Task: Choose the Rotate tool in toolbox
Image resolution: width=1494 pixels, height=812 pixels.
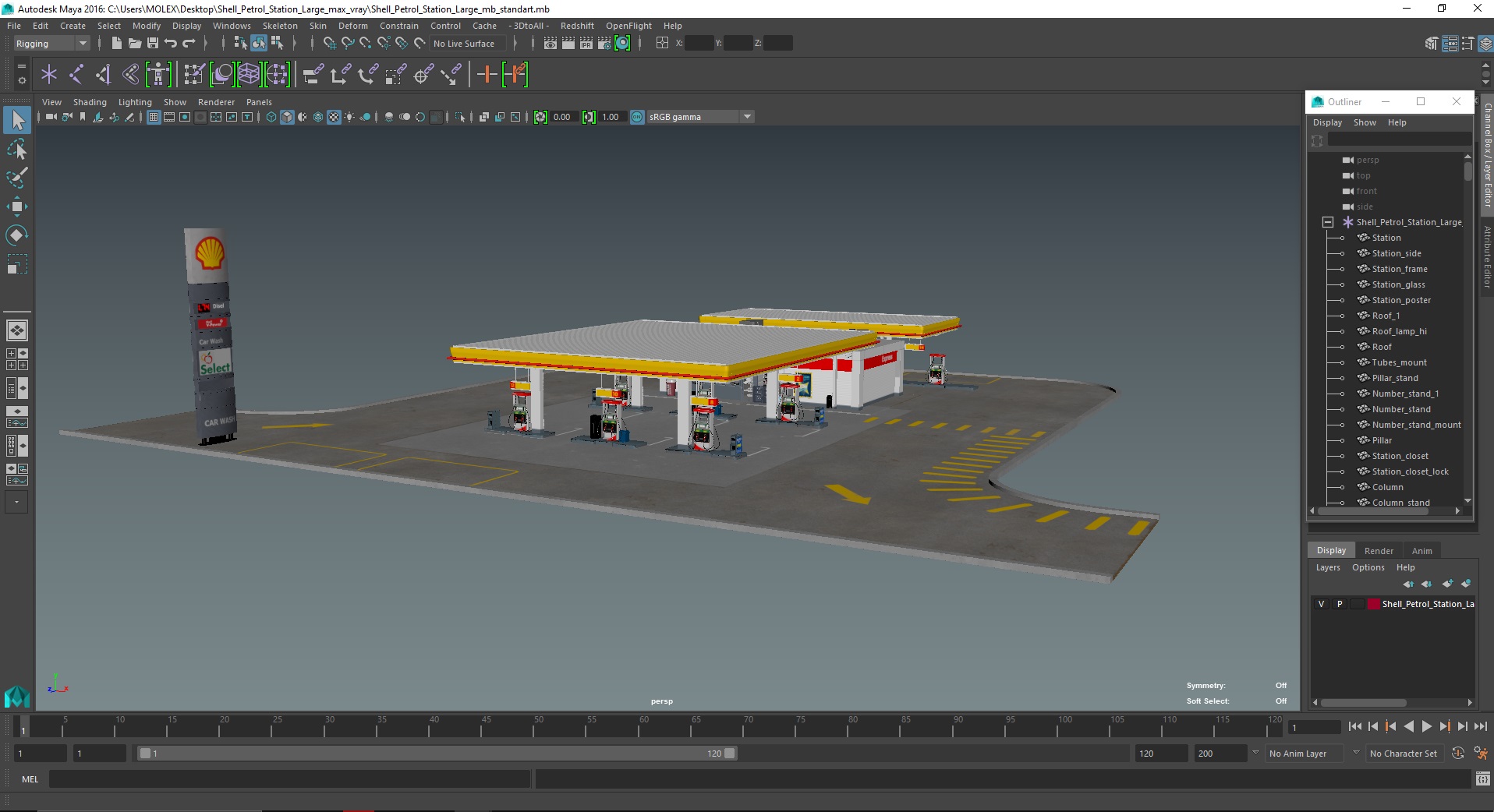Action: [17, 235]
